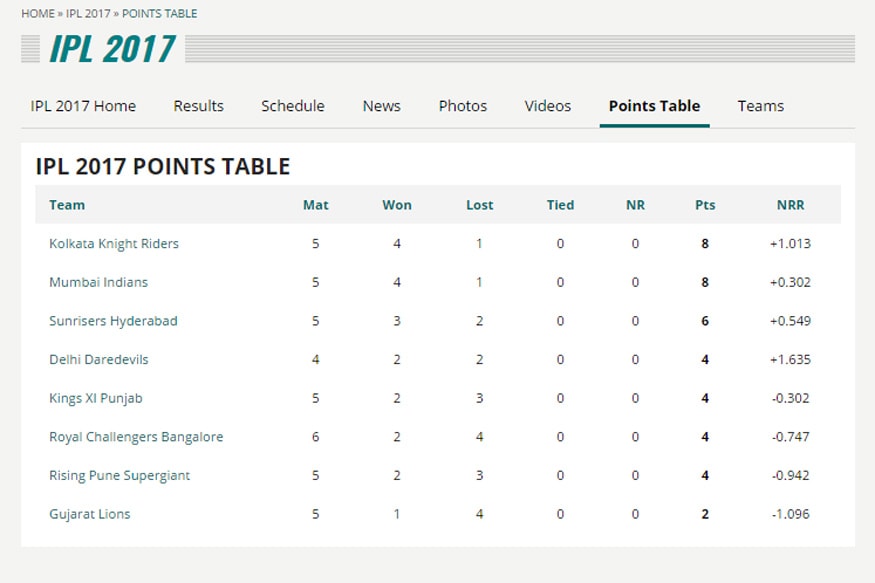Click Kolkata Knight Riders points value 8
Image resolution: width=875 pixels, height=583 pixels.
tap(705, 244)
